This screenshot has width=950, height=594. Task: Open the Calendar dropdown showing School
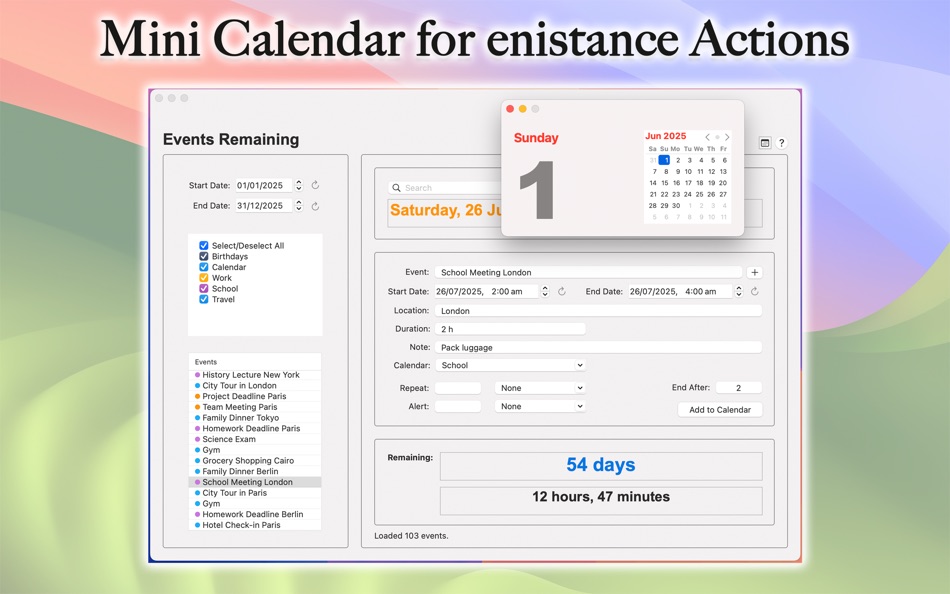[x=511, y=365]
